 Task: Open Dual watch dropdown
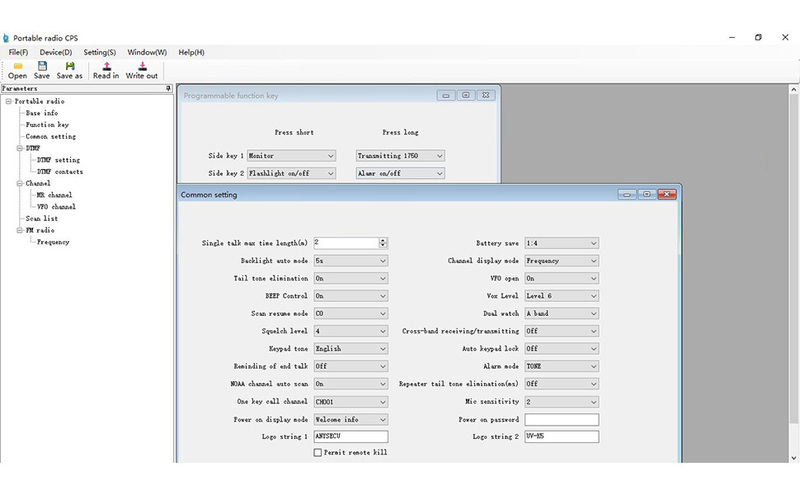pos(562,314)
